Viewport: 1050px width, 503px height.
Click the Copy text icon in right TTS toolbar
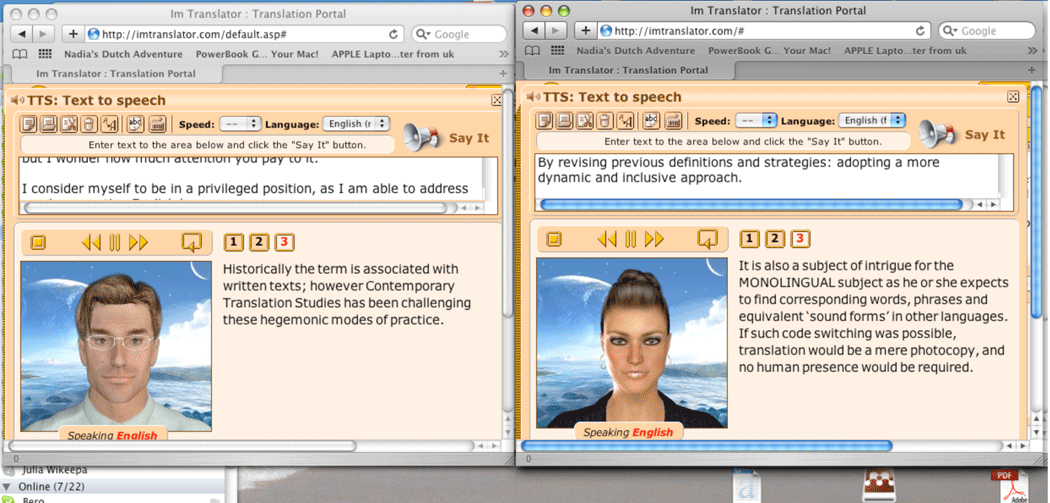tap(544, 121)
